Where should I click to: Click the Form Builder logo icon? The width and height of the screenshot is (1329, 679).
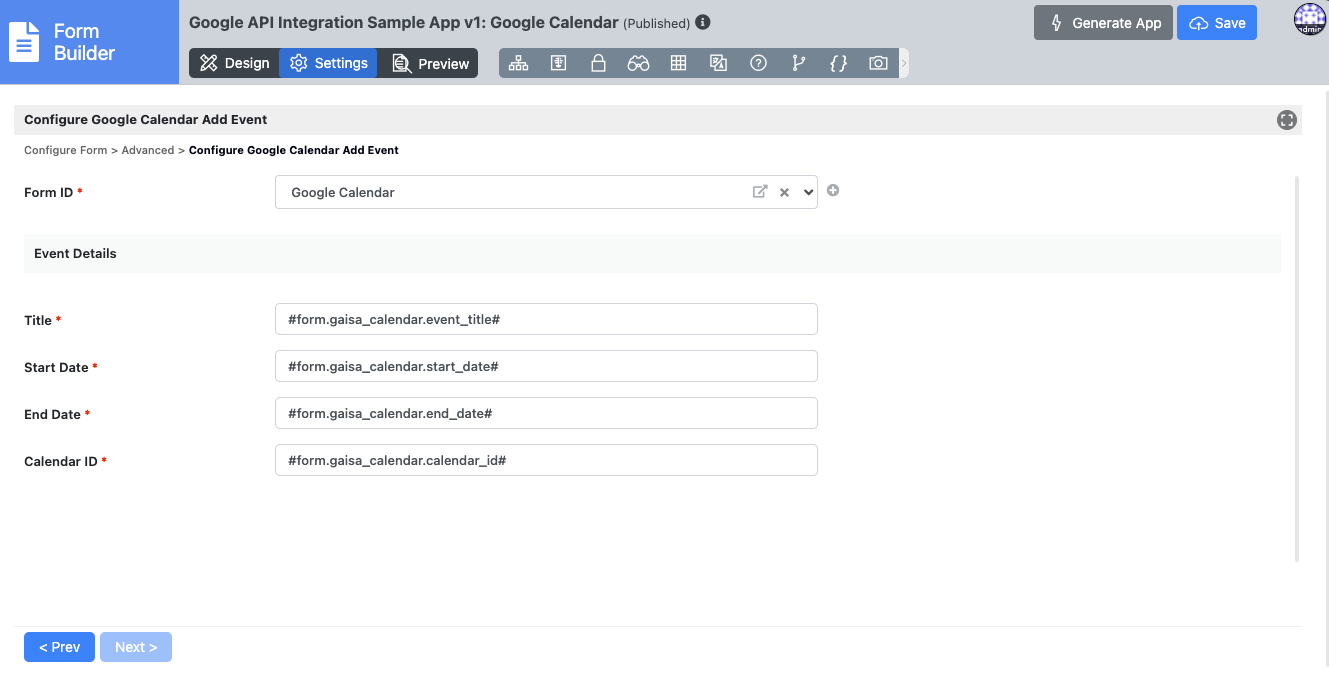point(25,42)
